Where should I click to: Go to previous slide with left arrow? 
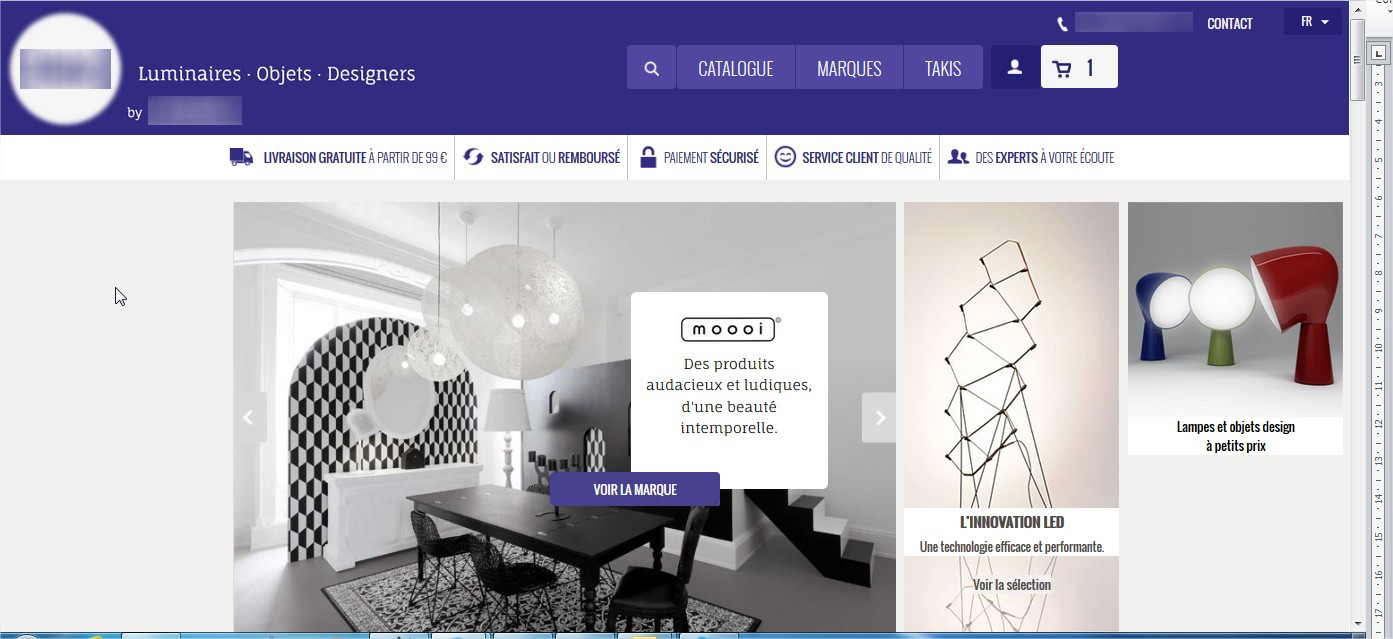250,418
